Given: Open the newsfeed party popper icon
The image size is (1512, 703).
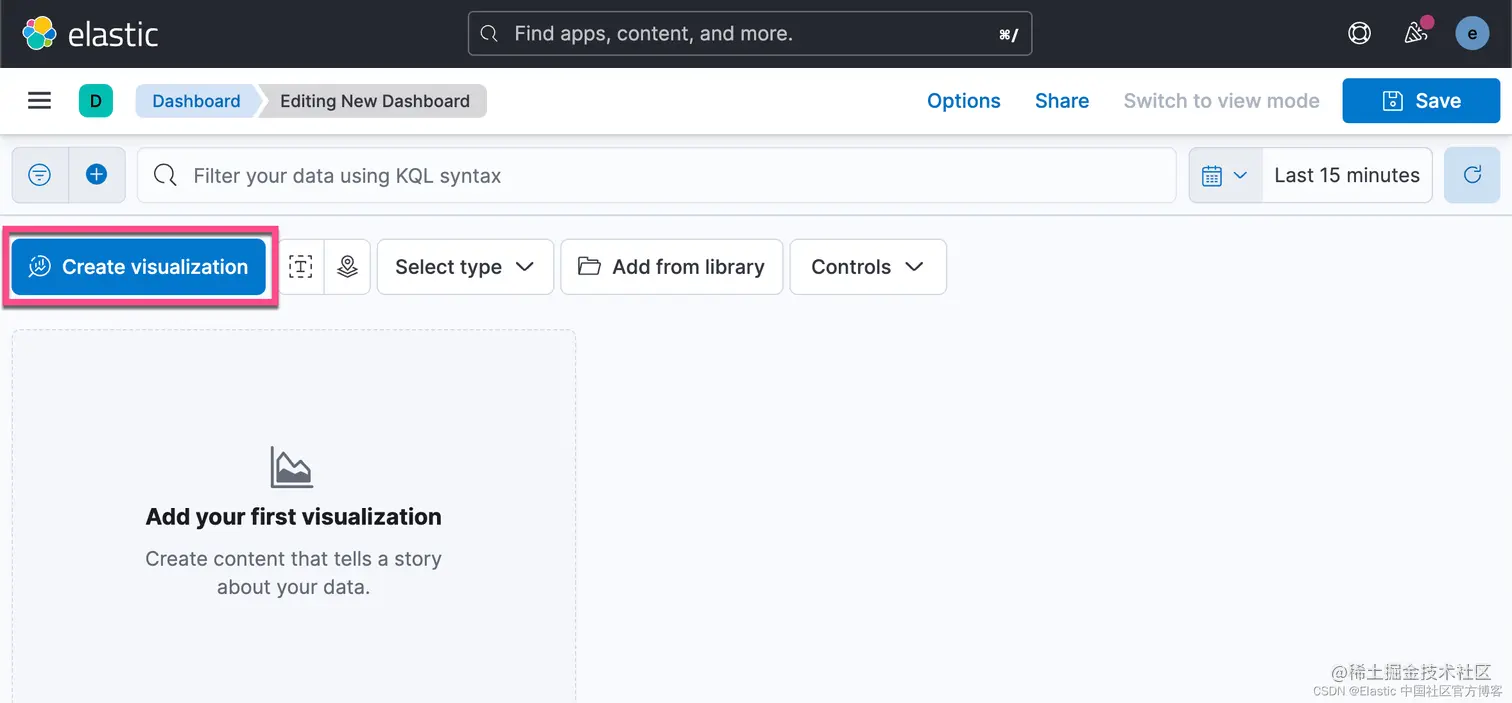Looking at the screenshot, I should click(1415, 34).
